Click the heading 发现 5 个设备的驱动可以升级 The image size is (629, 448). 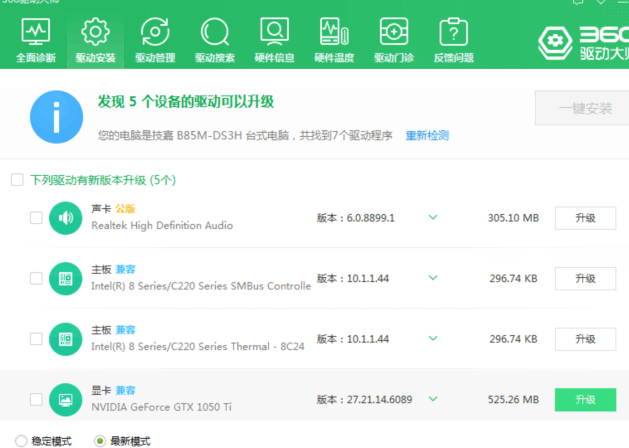[x=186, y=101]
